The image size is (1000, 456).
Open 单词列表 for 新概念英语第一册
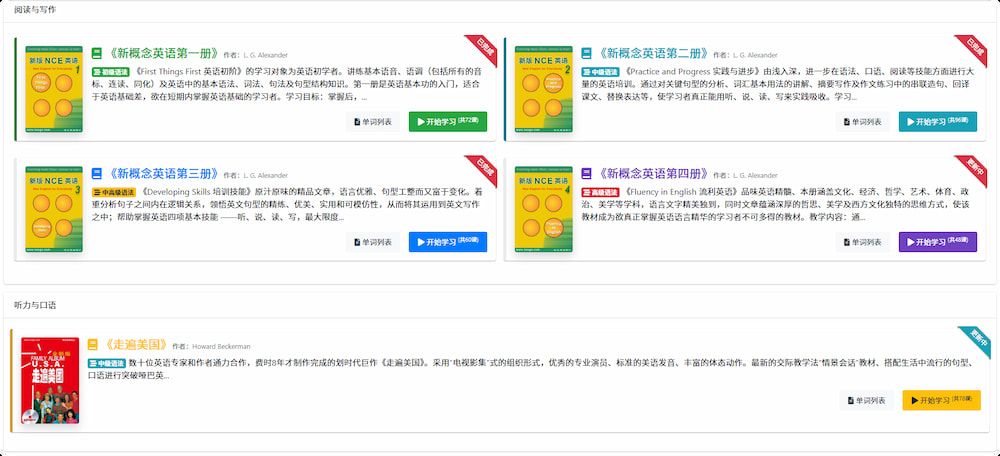[374, 122]
